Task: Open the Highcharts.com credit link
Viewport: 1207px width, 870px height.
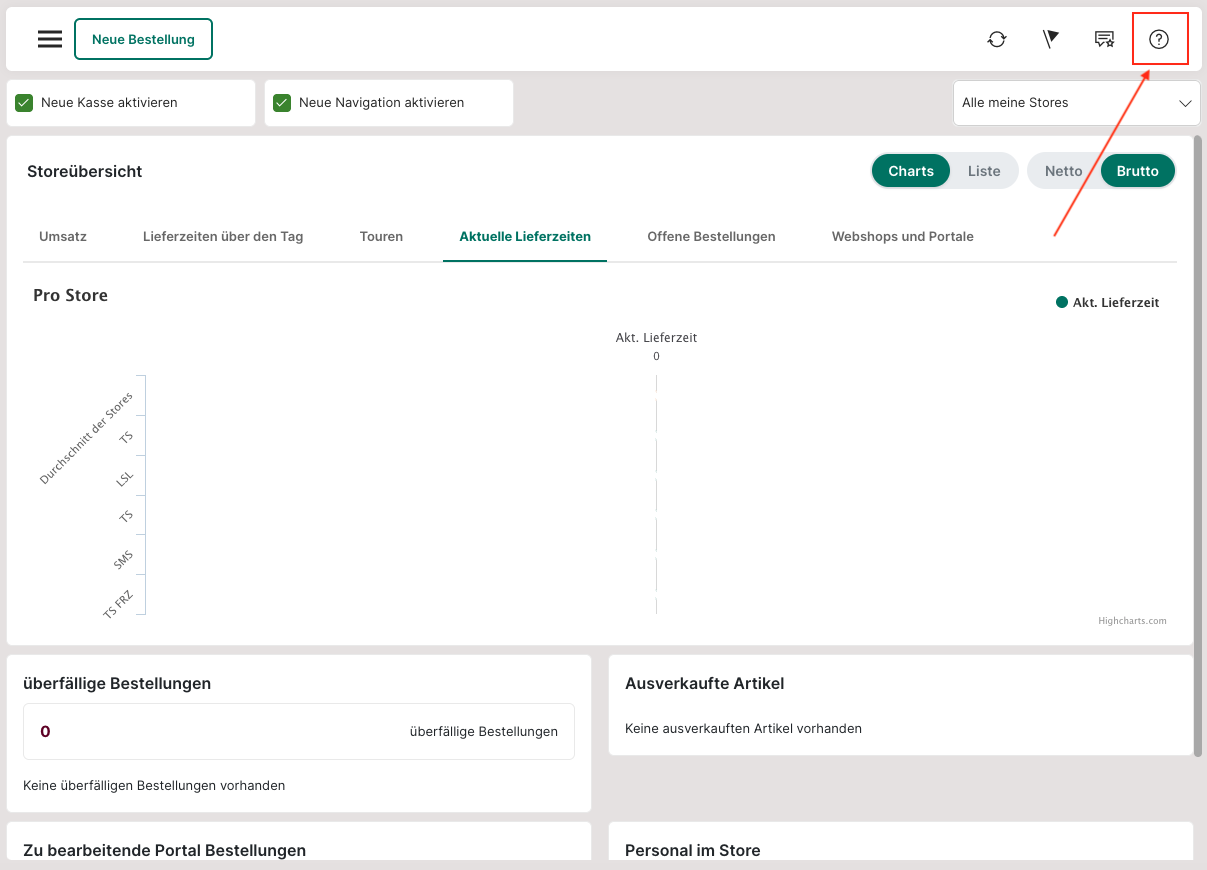Action: [1132, 621]
